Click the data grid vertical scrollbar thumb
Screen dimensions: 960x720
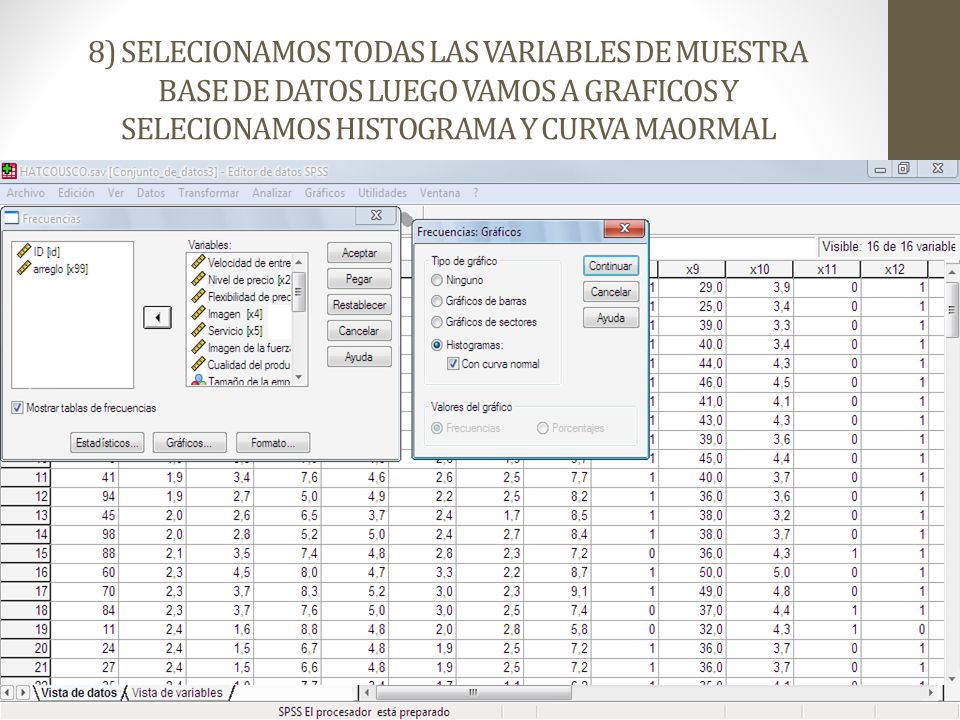pyautogui.click(x=952, y=311)
